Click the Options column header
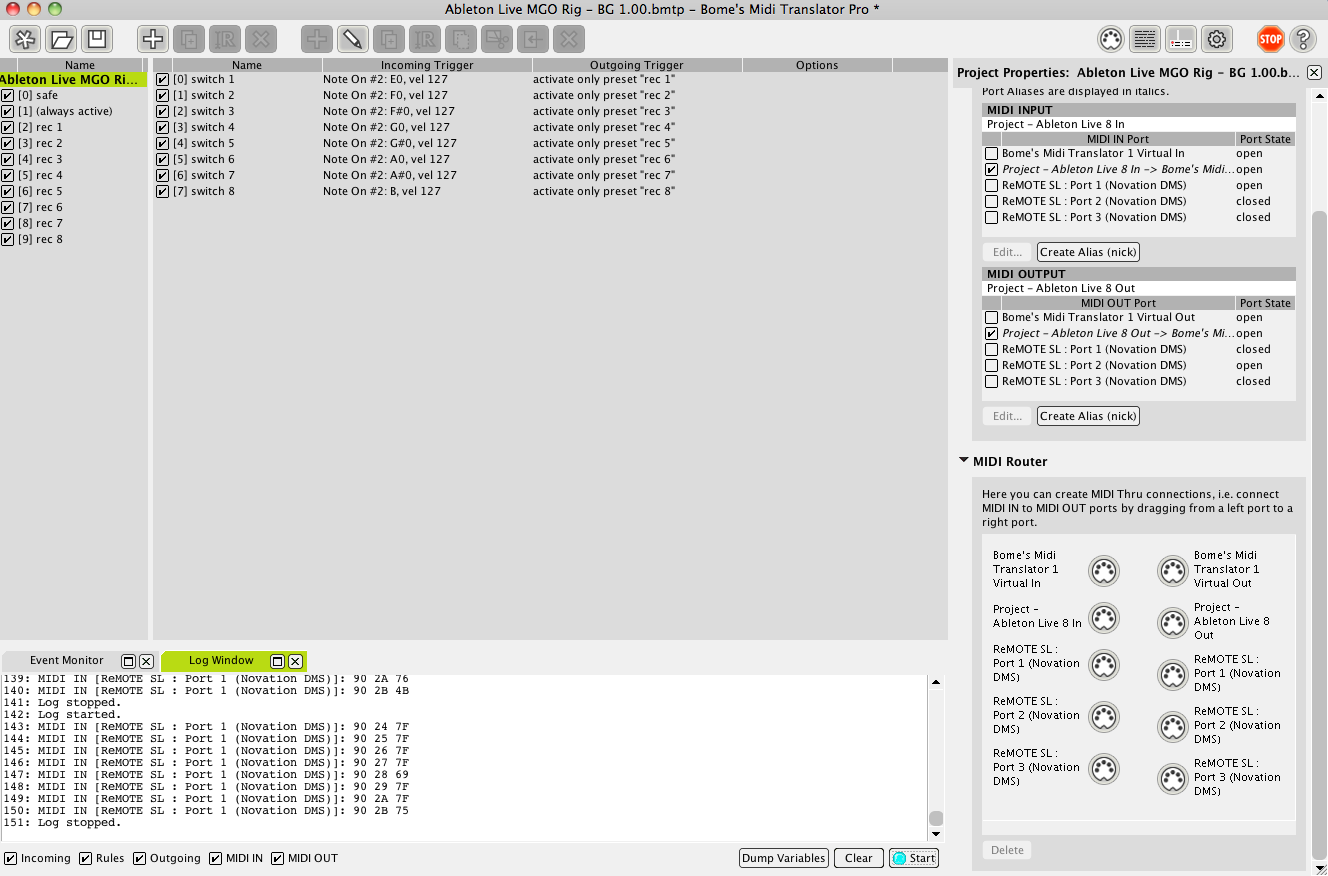The height and width of the screenshot is (876, 1328). [817, 65]
